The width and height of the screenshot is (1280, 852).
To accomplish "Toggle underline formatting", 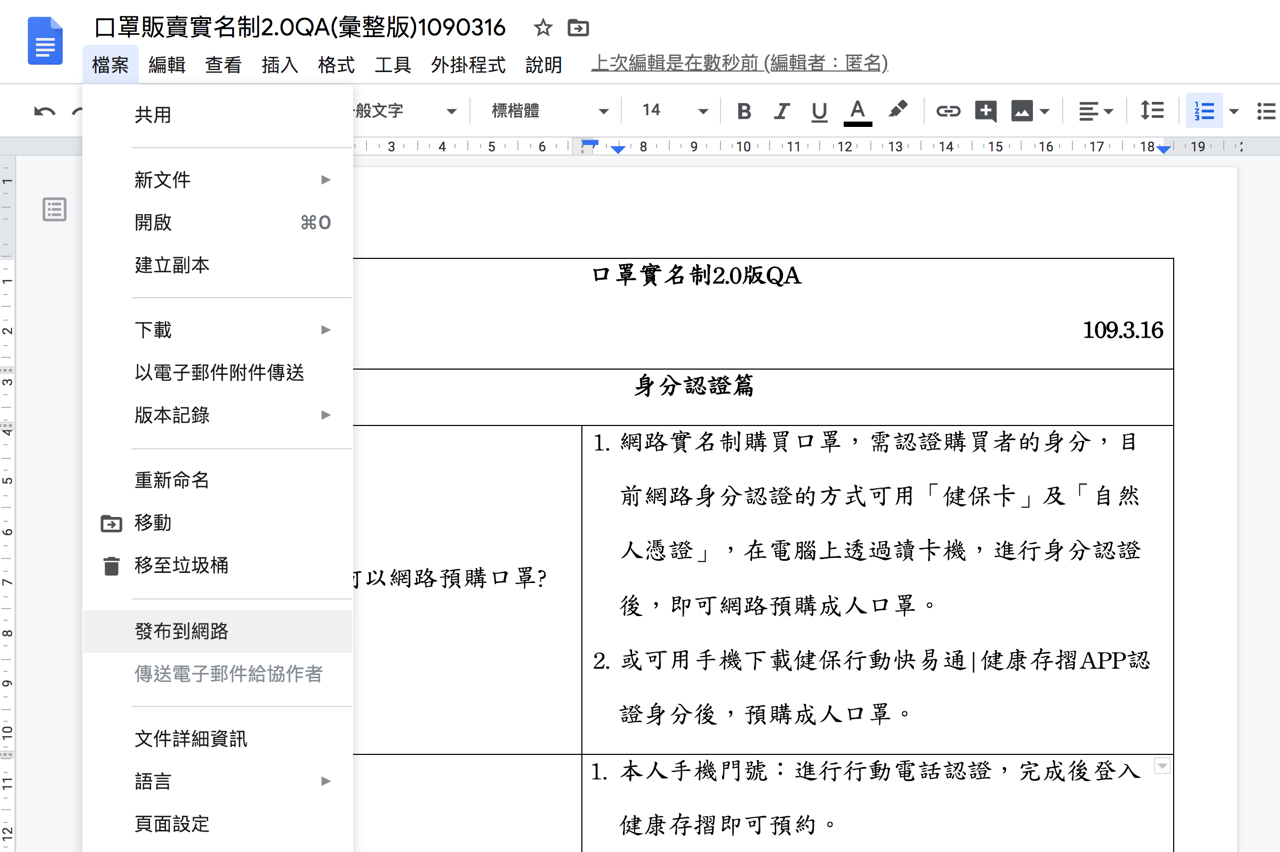I will point(819,111).
